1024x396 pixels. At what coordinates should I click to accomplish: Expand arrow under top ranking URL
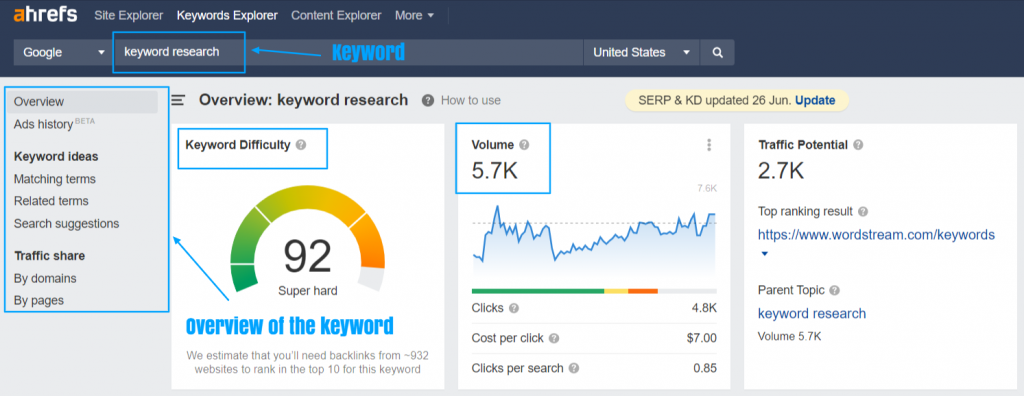click(x=765, y=254)
